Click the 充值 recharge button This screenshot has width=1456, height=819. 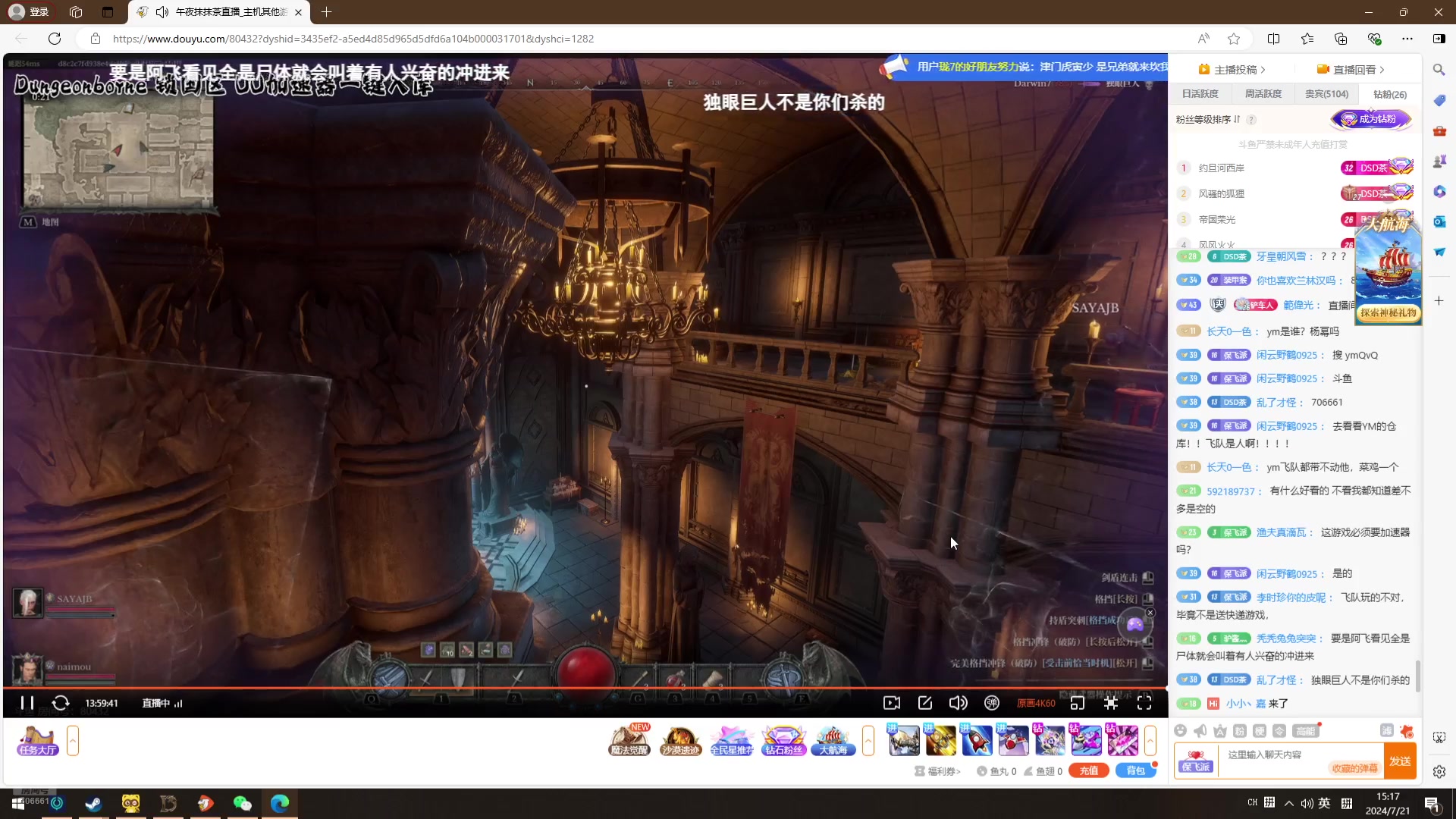click(x=1088, y=770)
